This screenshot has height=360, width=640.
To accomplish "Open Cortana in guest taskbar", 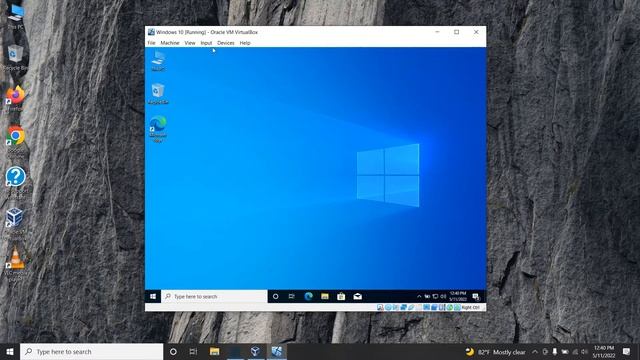I will pyautogui.click(x=276, y=296).
